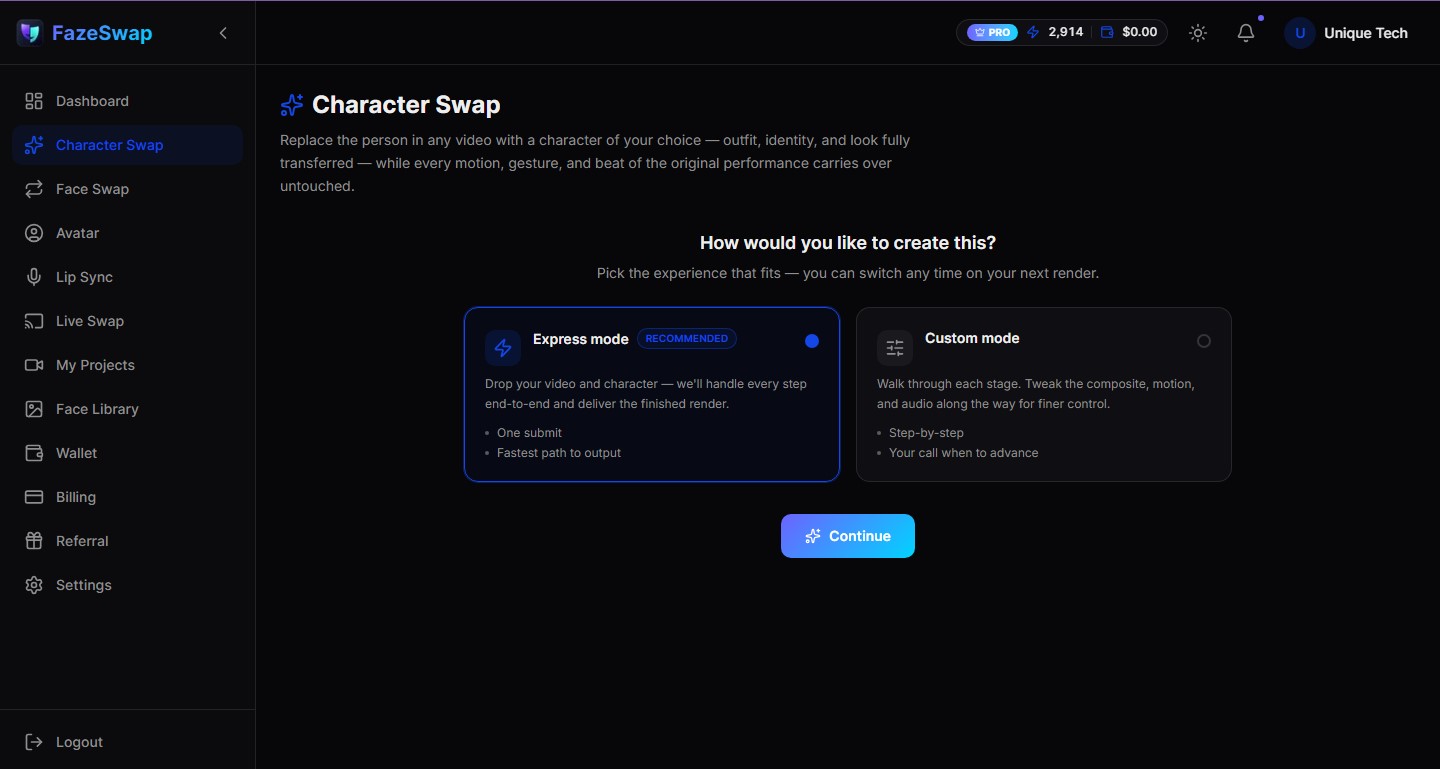Click 'Fastest path to output' text
The image size is (1440, 769).
[559, 453]
